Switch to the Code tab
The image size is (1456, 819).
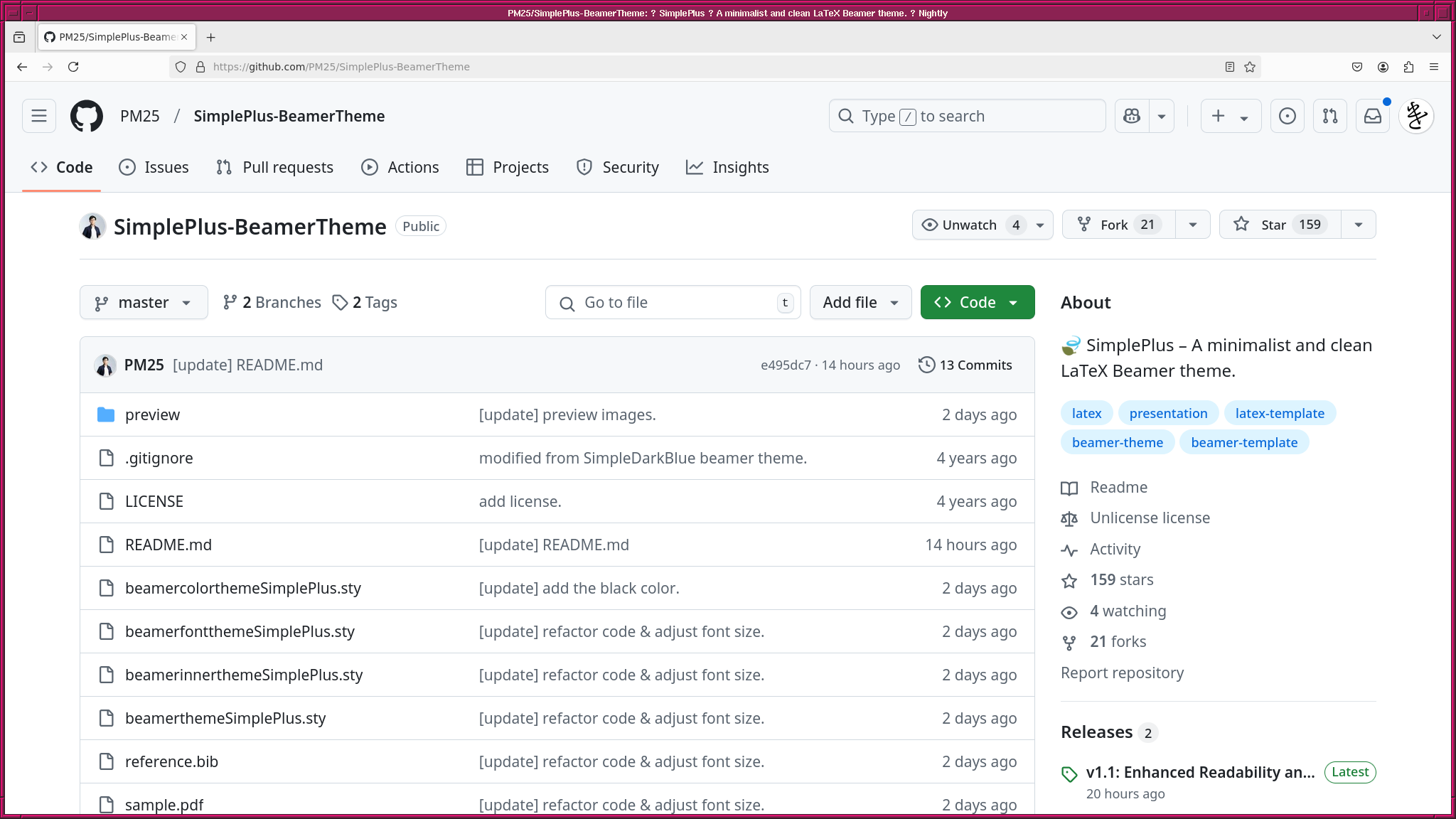[x=62, y=167]
